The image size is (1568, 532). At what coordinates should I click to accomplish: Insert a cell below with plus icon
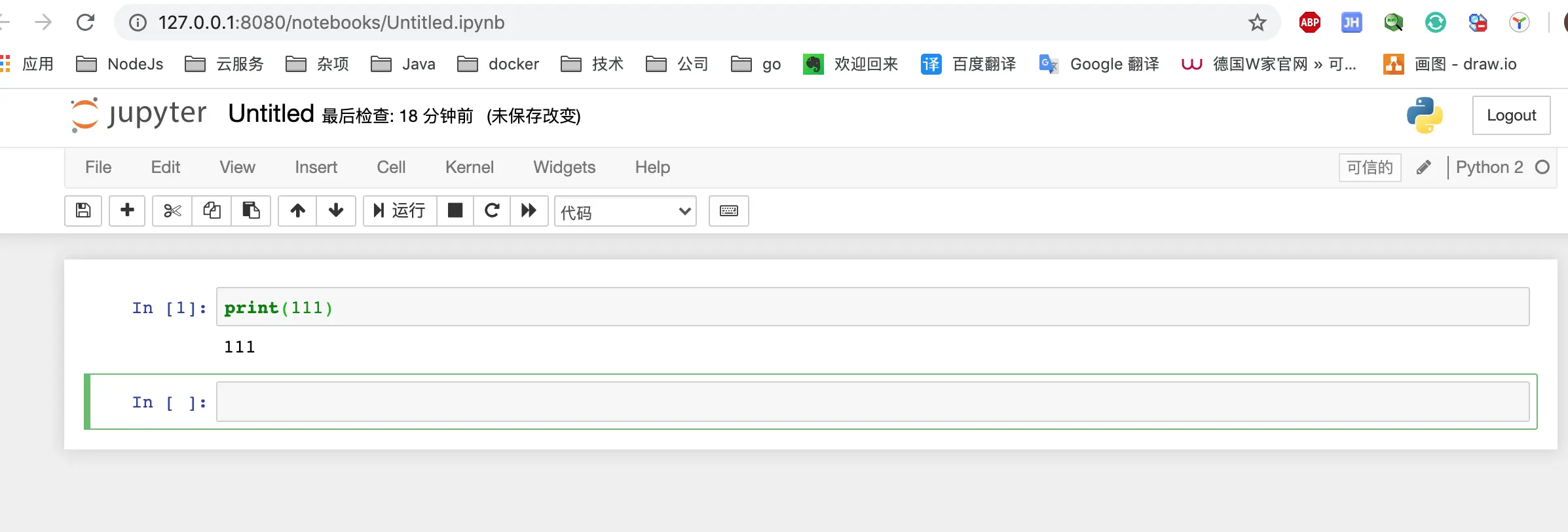[x=127, y=211]
